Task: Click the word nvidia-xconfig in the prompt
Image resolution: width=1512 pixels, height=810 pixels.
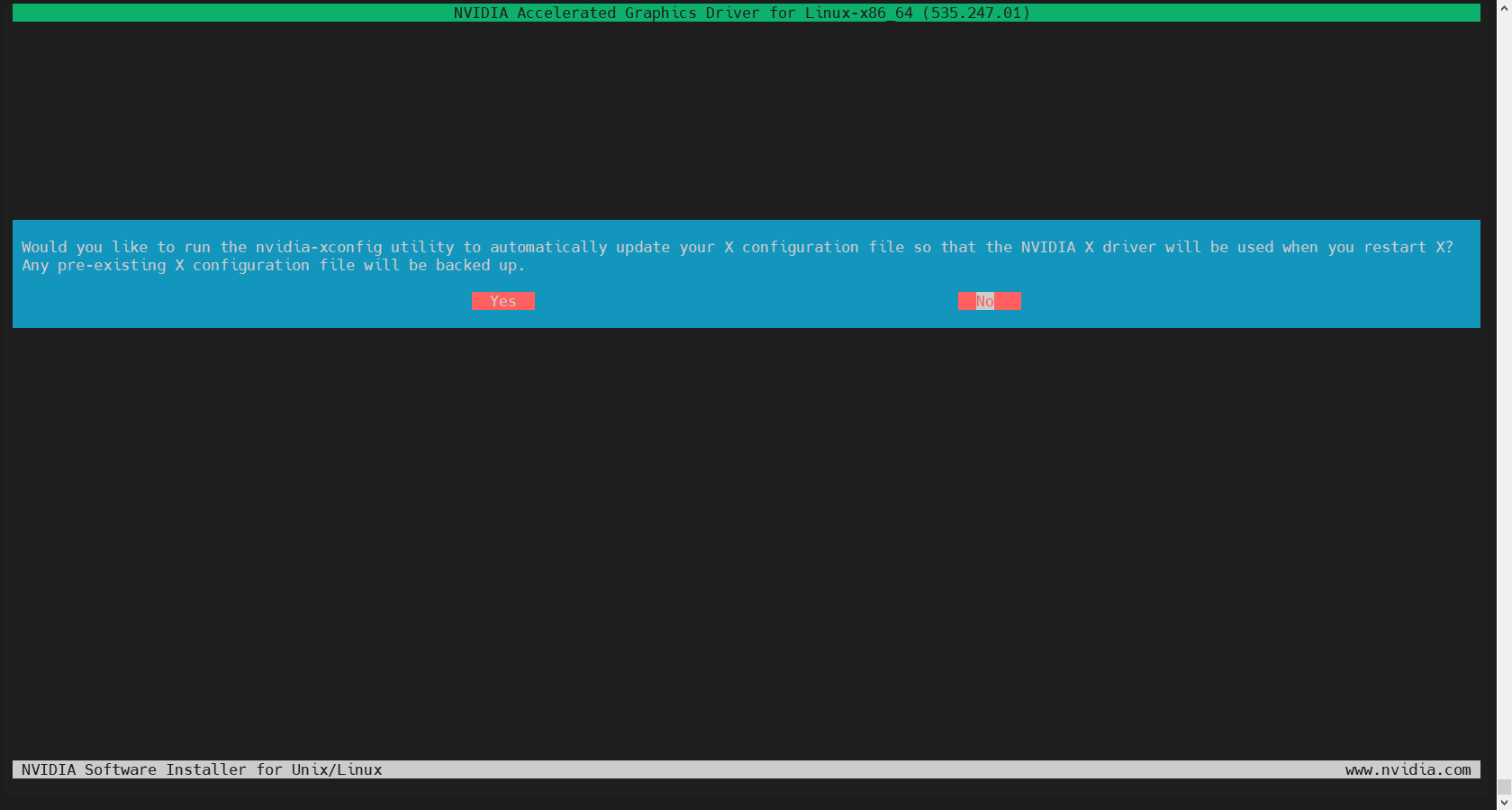Action: [318, 247]
